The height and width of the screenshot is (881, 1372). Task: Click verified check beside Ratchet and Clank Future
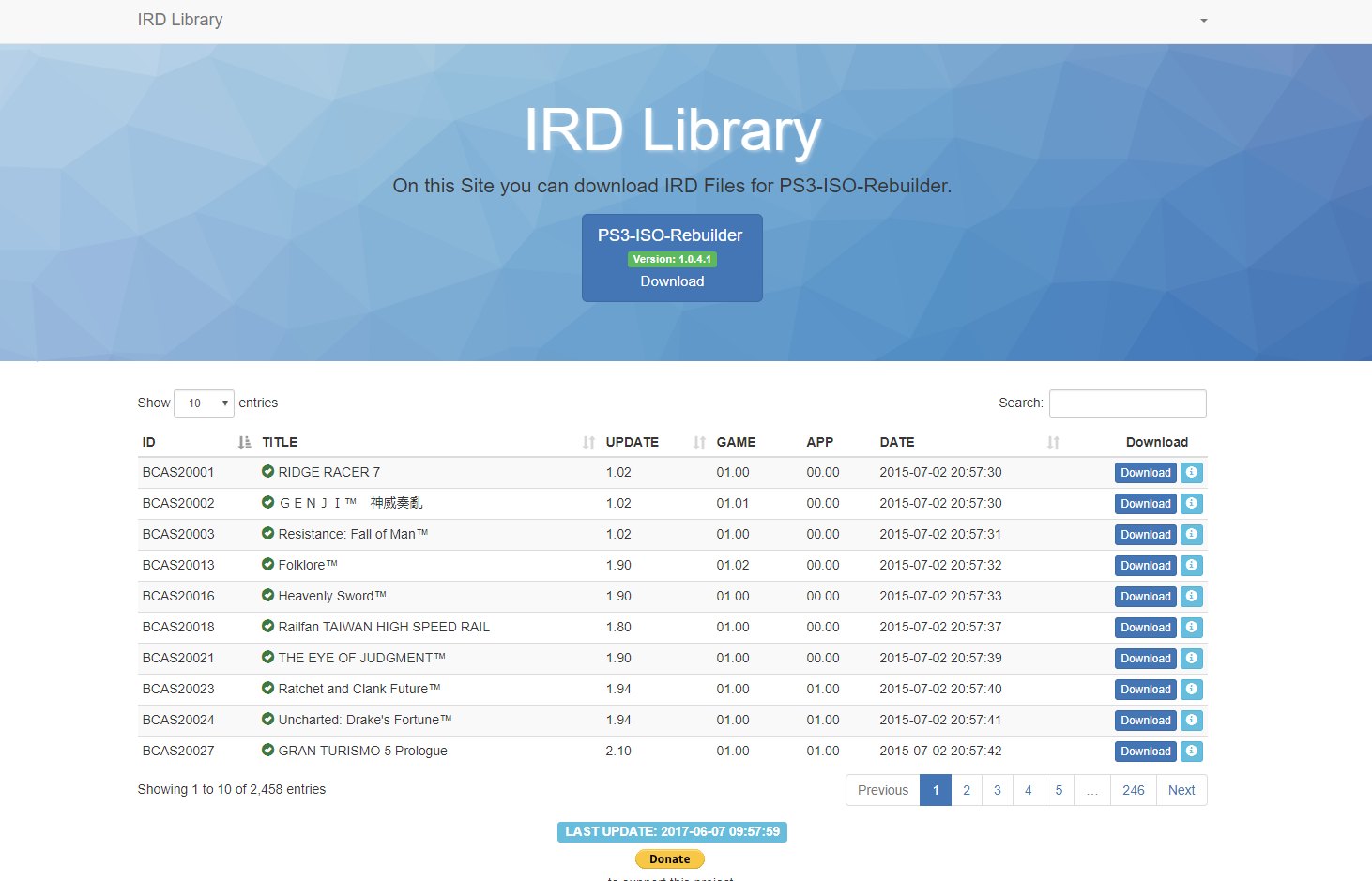[x=268, y=688]
